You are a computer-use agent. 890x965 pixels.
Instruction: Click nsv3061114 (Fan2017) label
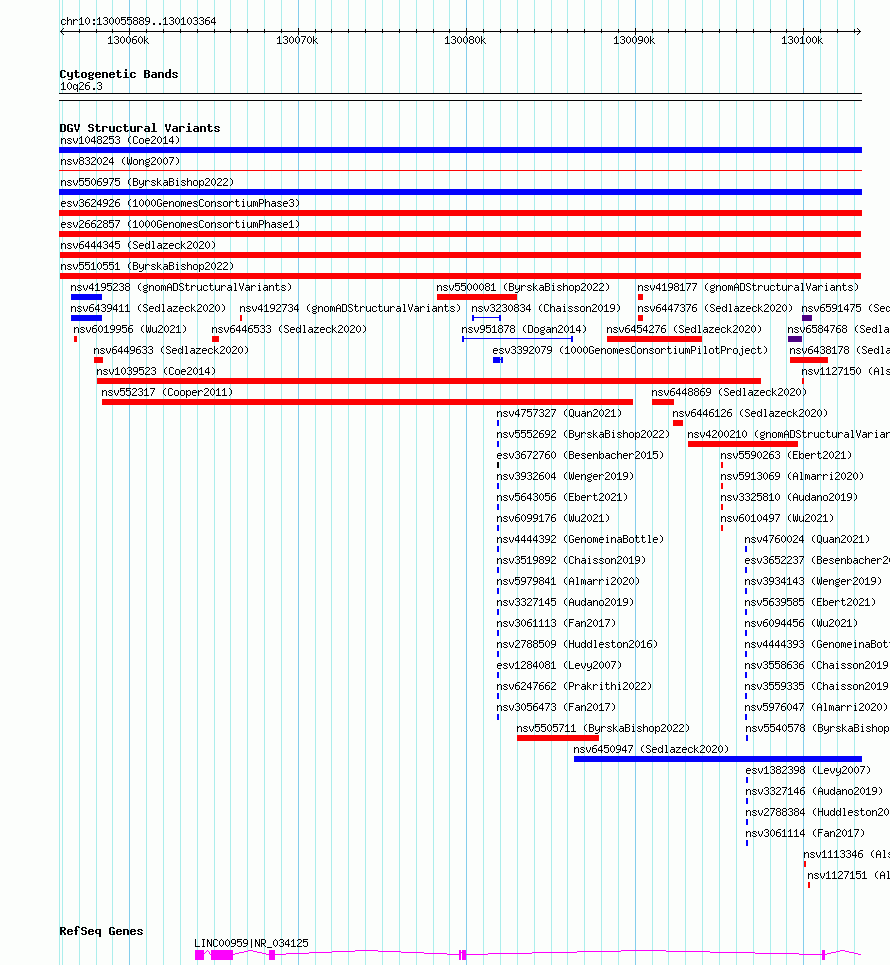805,833
